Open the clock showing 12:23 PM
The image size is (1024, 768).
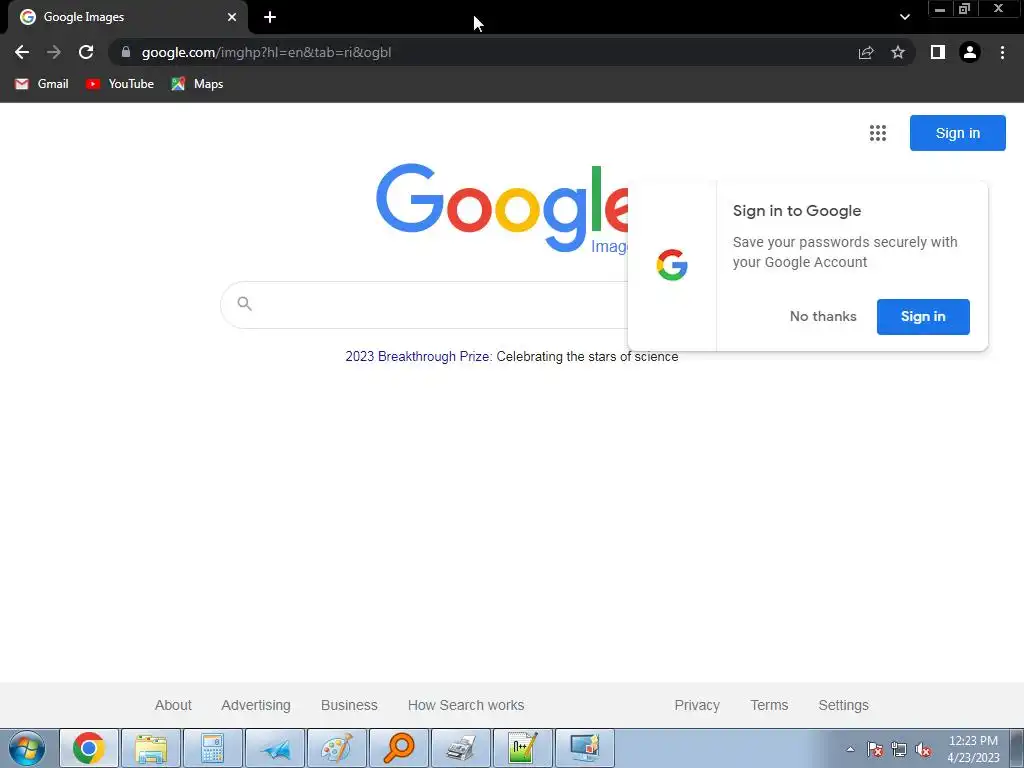coord(973,749)
